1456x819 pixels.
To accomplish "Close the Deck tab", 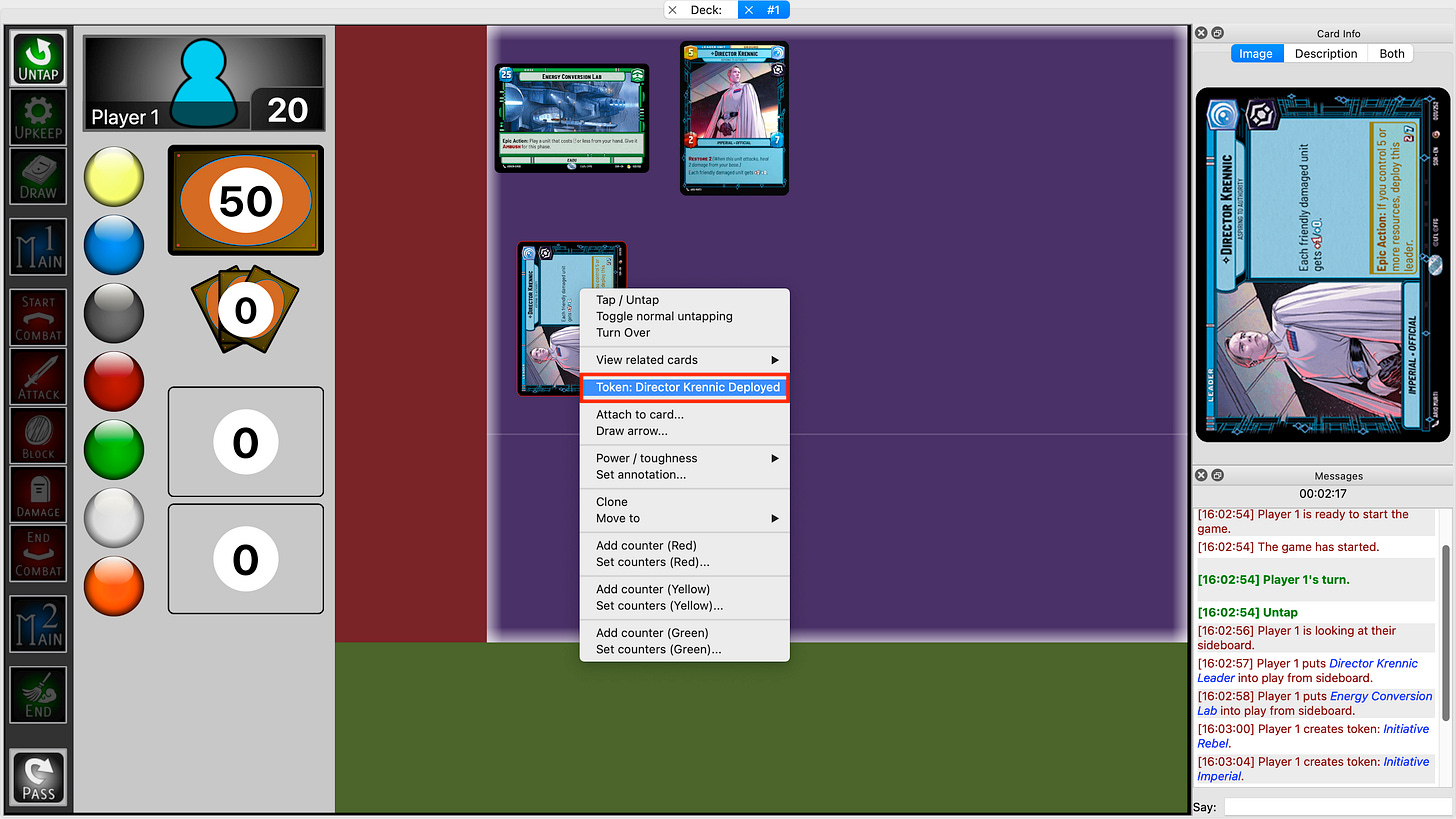I will pyautogui.click(x=673, y=10).
